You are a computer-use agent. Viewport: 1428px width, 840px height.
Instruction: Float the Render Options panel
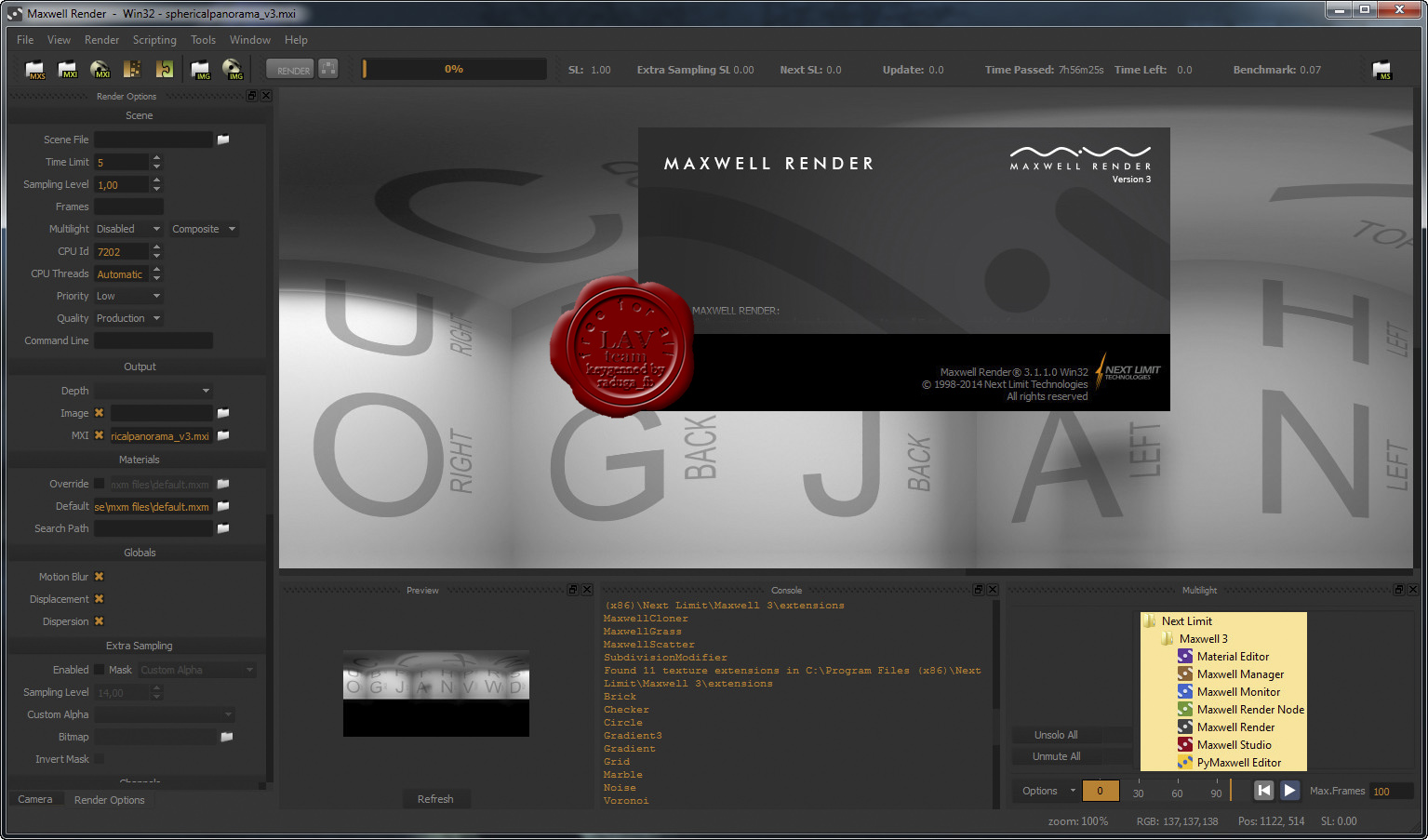coord(252,96)
